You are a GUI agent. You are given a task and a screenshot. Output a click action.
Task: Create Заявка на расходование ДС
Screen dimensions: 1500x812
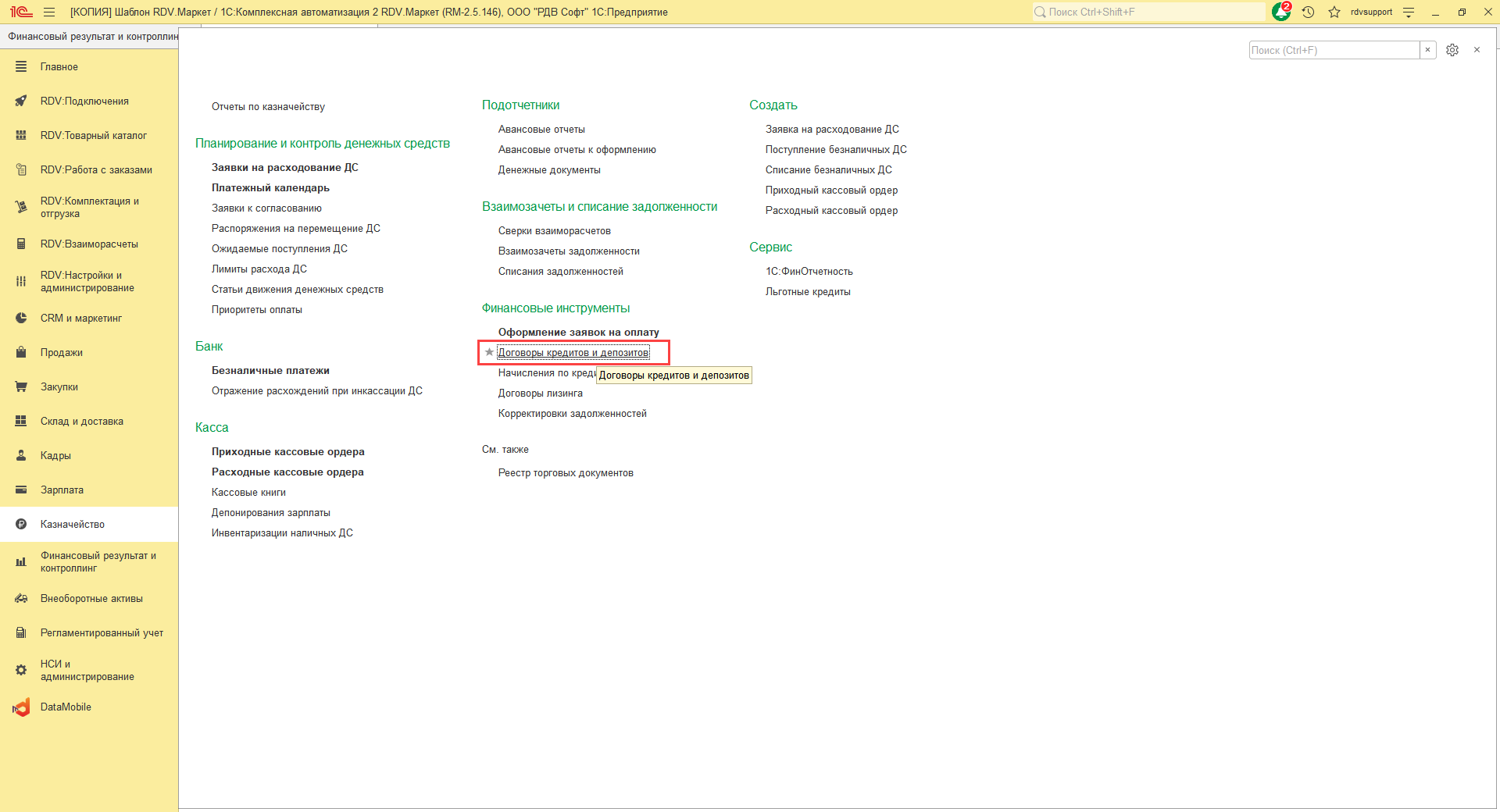coord(832,130)
